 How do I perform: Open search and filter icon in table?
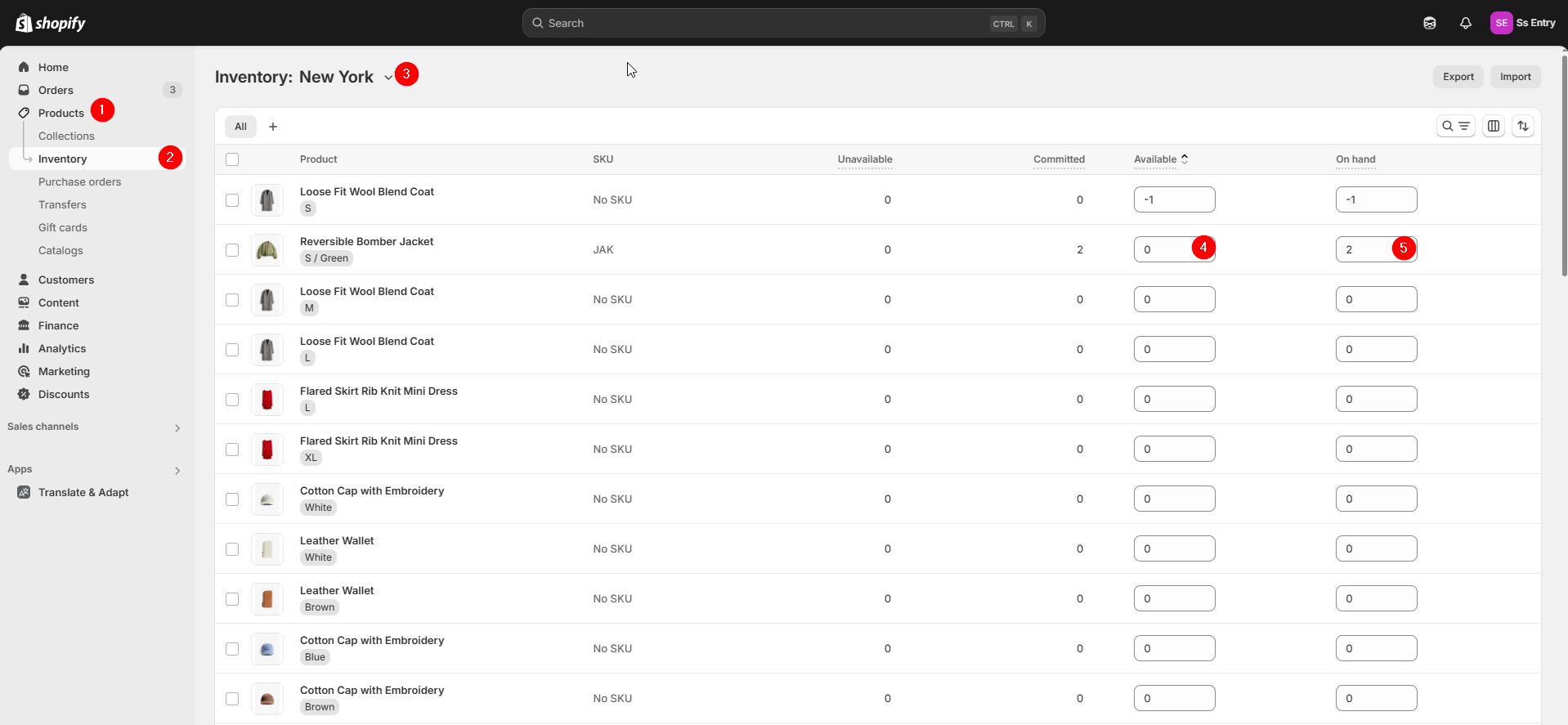point(1455,126)
